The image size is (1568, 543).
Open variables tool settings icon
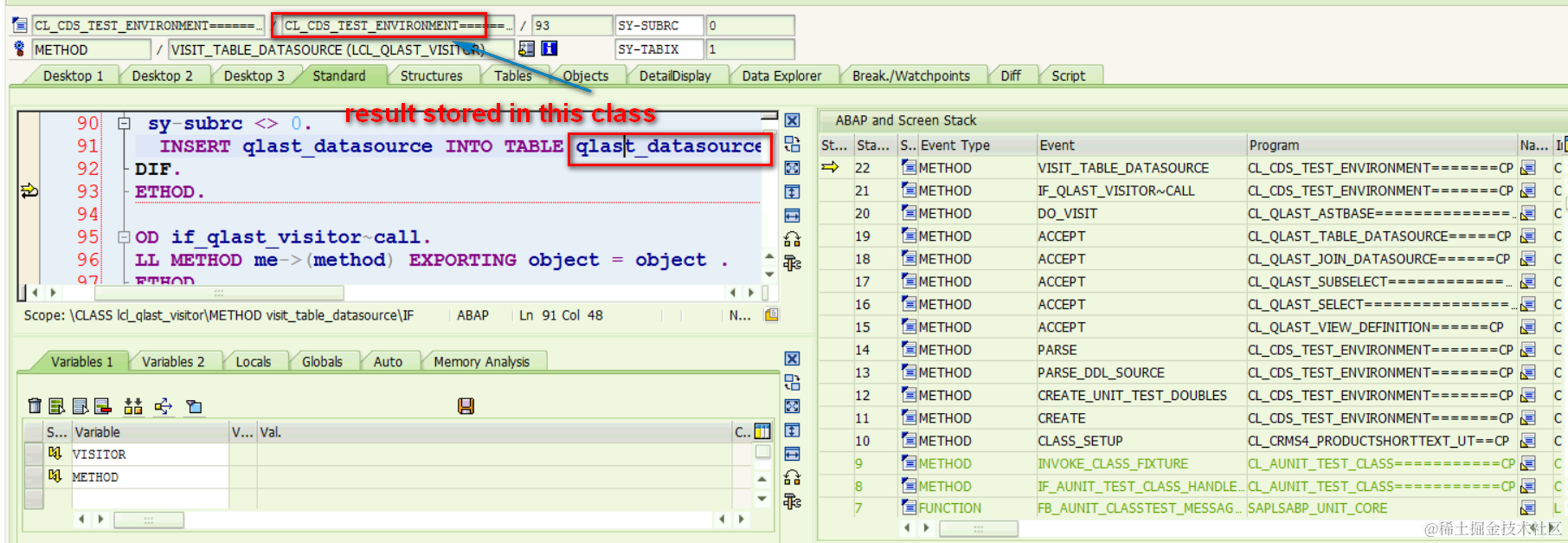click(x=792, y=501)
